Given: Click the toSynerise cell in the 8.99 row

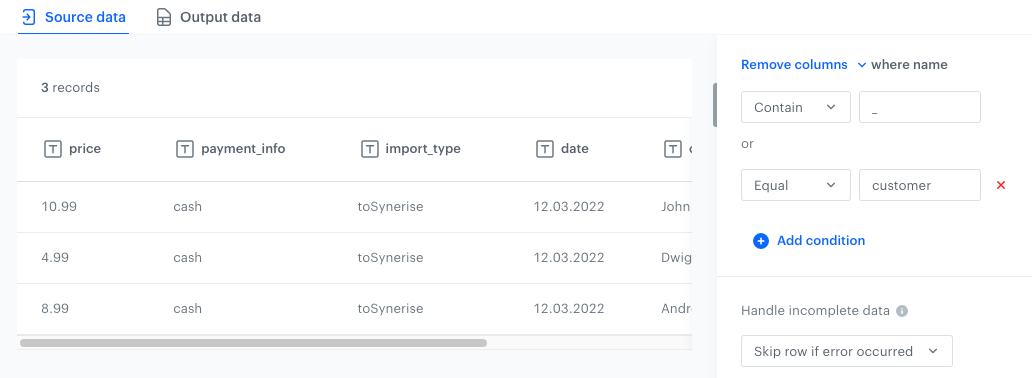Looking at the screenshot, I should click(x=390, y=309).
